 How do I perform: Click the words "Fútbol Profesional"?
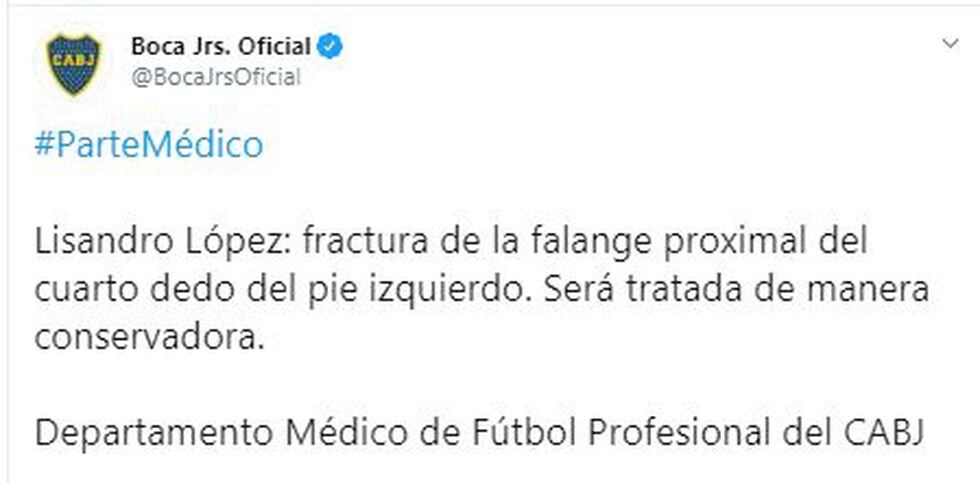click(x=594, y=434)
